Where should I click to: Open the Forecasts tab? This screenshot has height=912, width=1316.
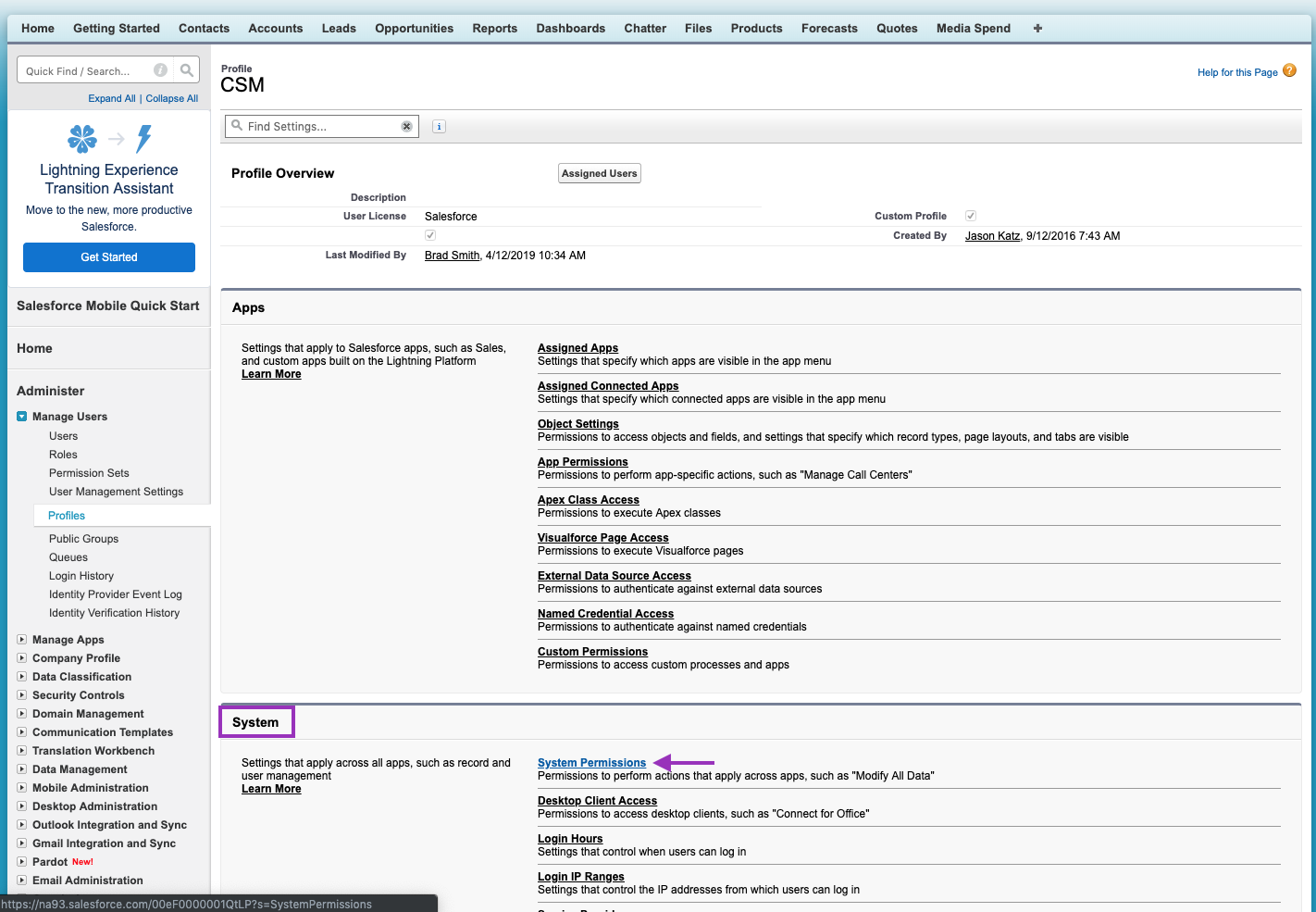pyautogui.click(x=829, y=29)
